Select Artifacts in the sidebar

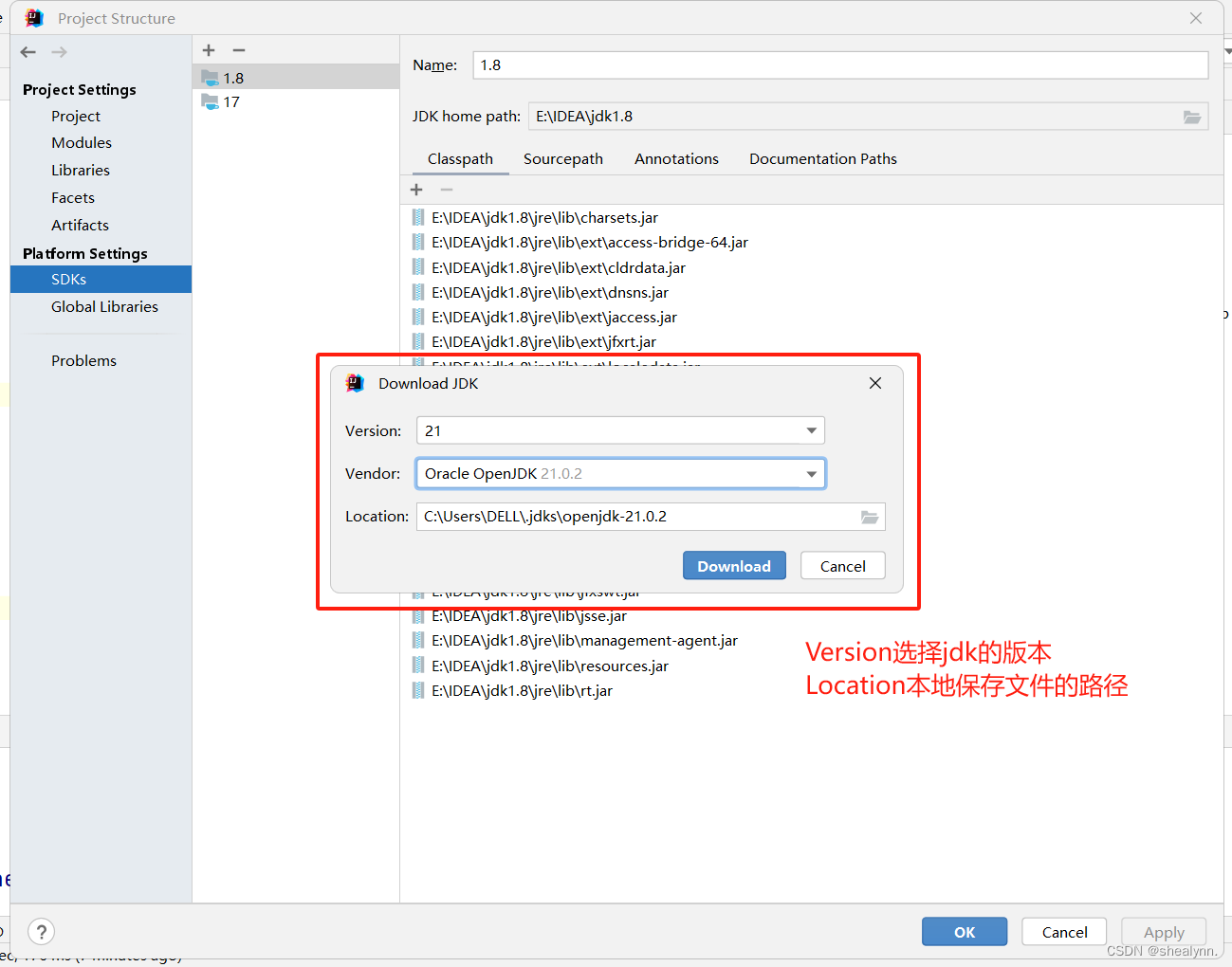pyautogui.click(x=80, y=226)
